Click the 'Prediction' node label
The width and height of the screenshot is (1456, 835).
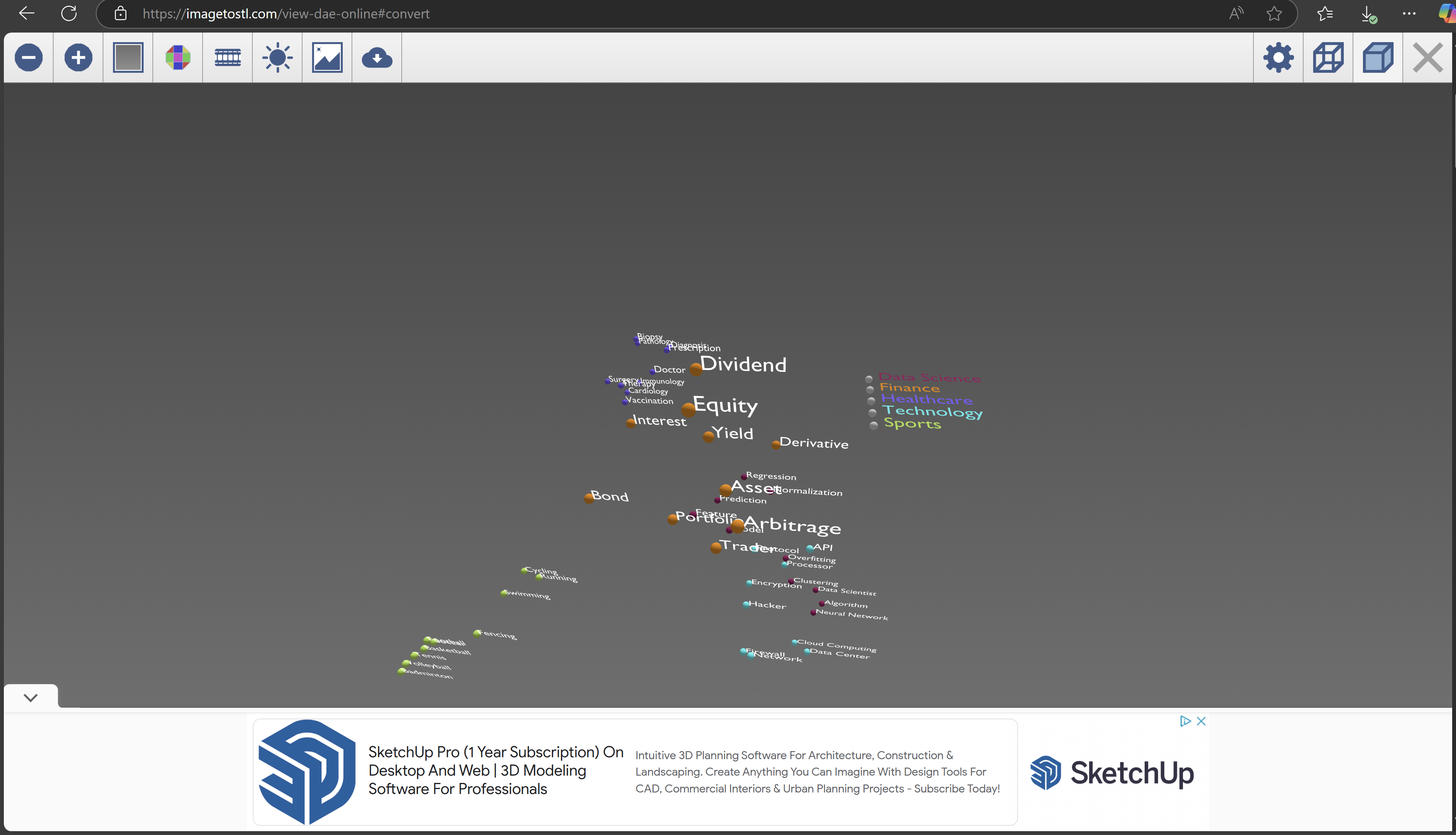(743, 499)
